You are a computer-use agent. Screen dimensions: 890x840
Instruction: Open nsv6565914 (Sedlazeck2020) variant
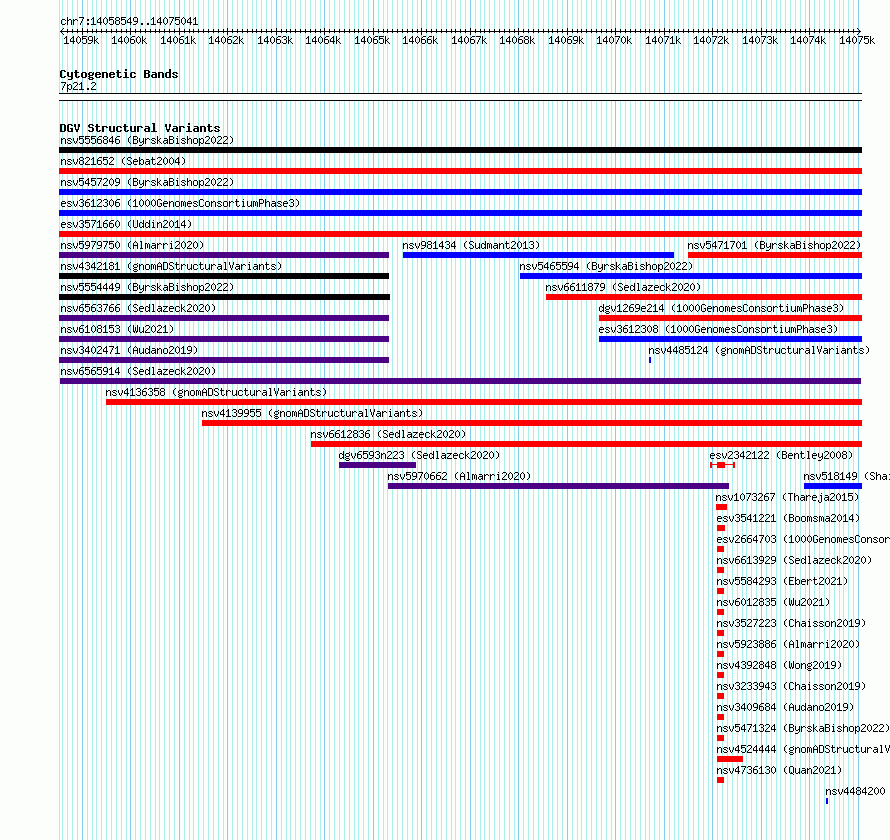click(138, 371)
